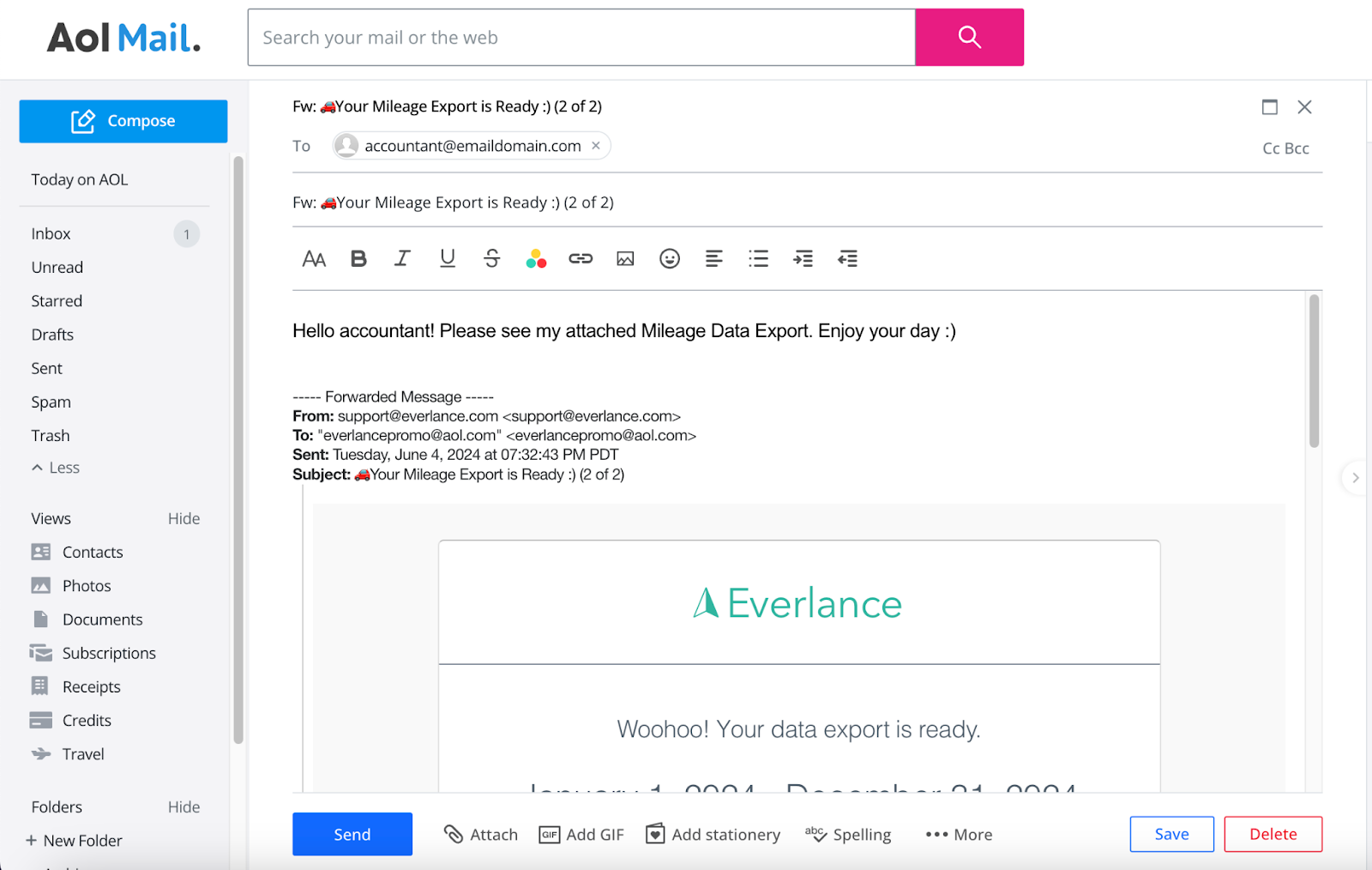Collapse folder list with Less
This screenshot has width=1372, height=870.
click(x=56, y=468)
